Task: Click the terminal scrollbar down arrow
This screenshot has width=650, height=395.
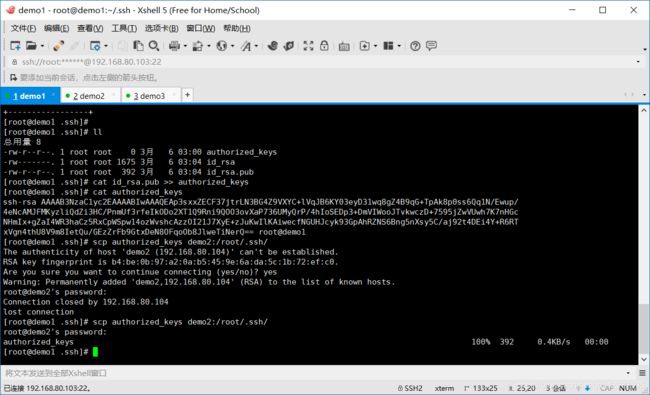Action: [644, 359]
